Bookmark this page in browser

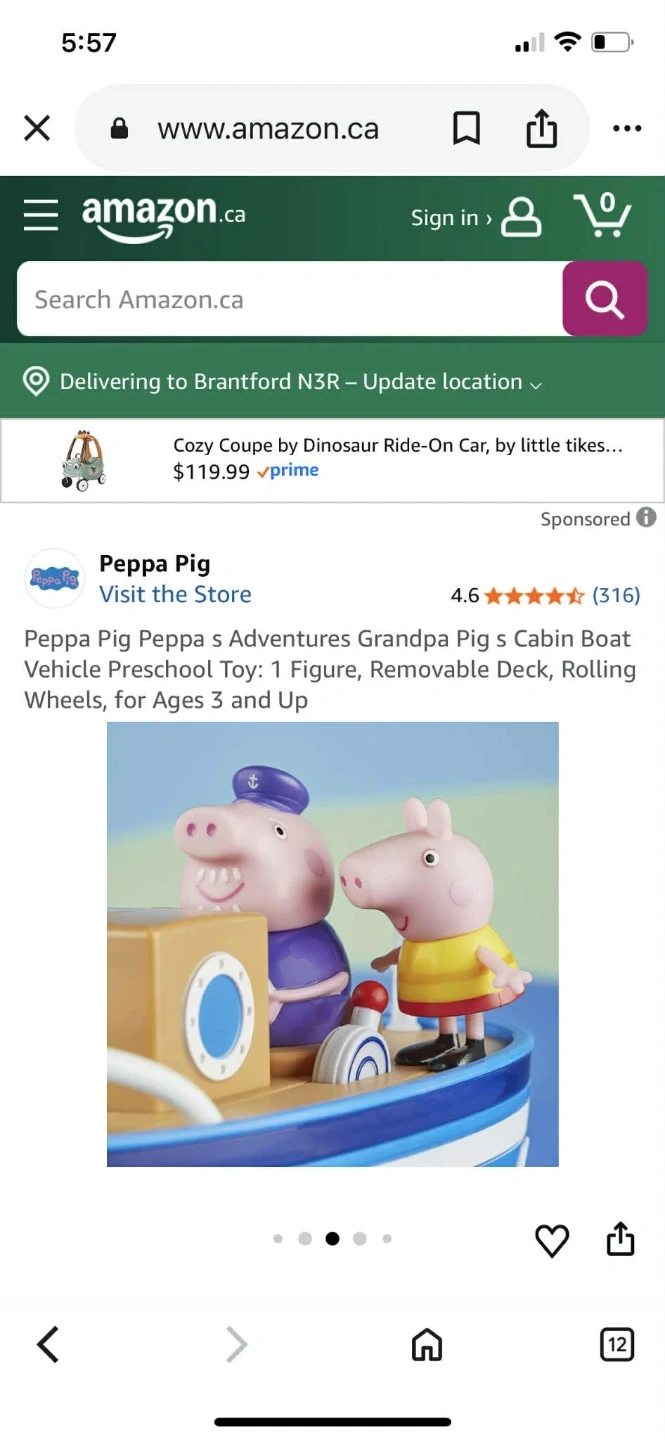tap(466, 128)
